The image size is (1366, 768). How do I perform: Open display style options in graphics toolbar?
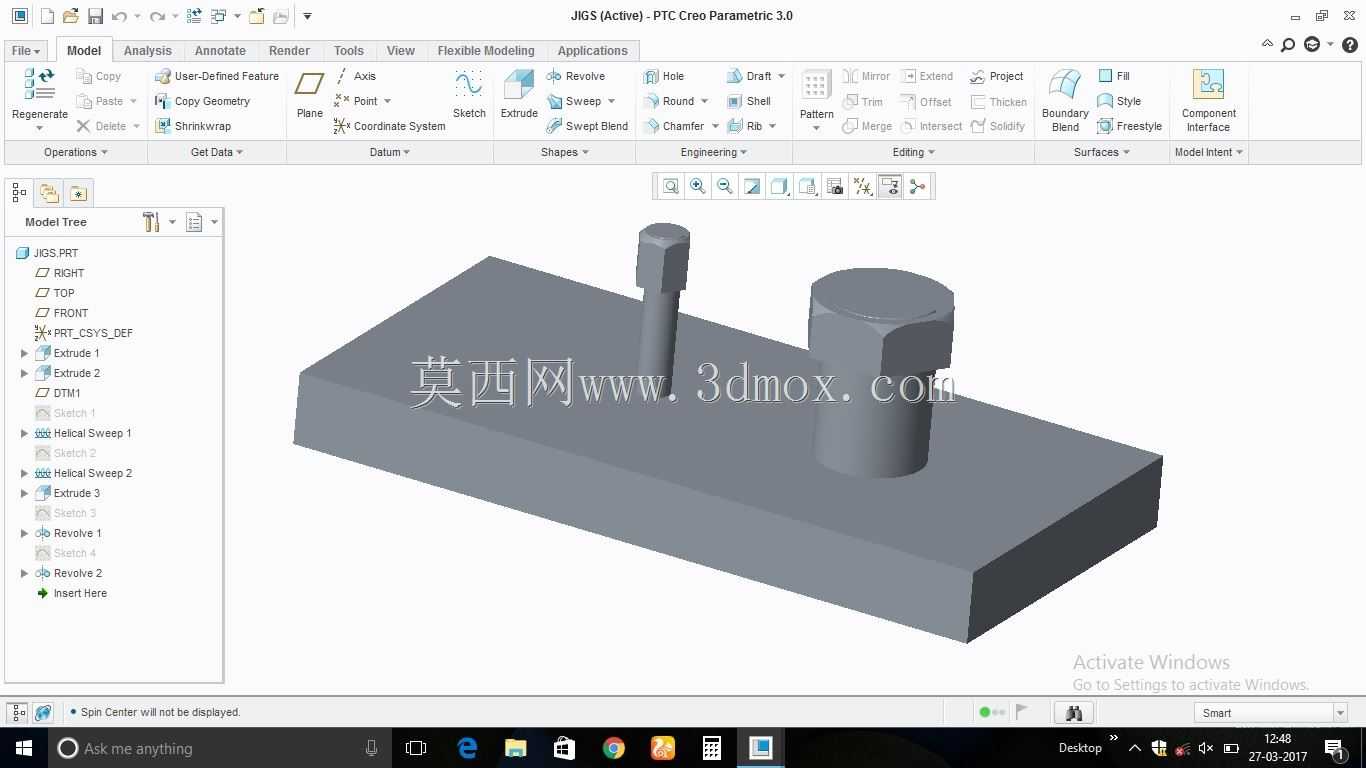pyautogui.click(x=779, y=186)
